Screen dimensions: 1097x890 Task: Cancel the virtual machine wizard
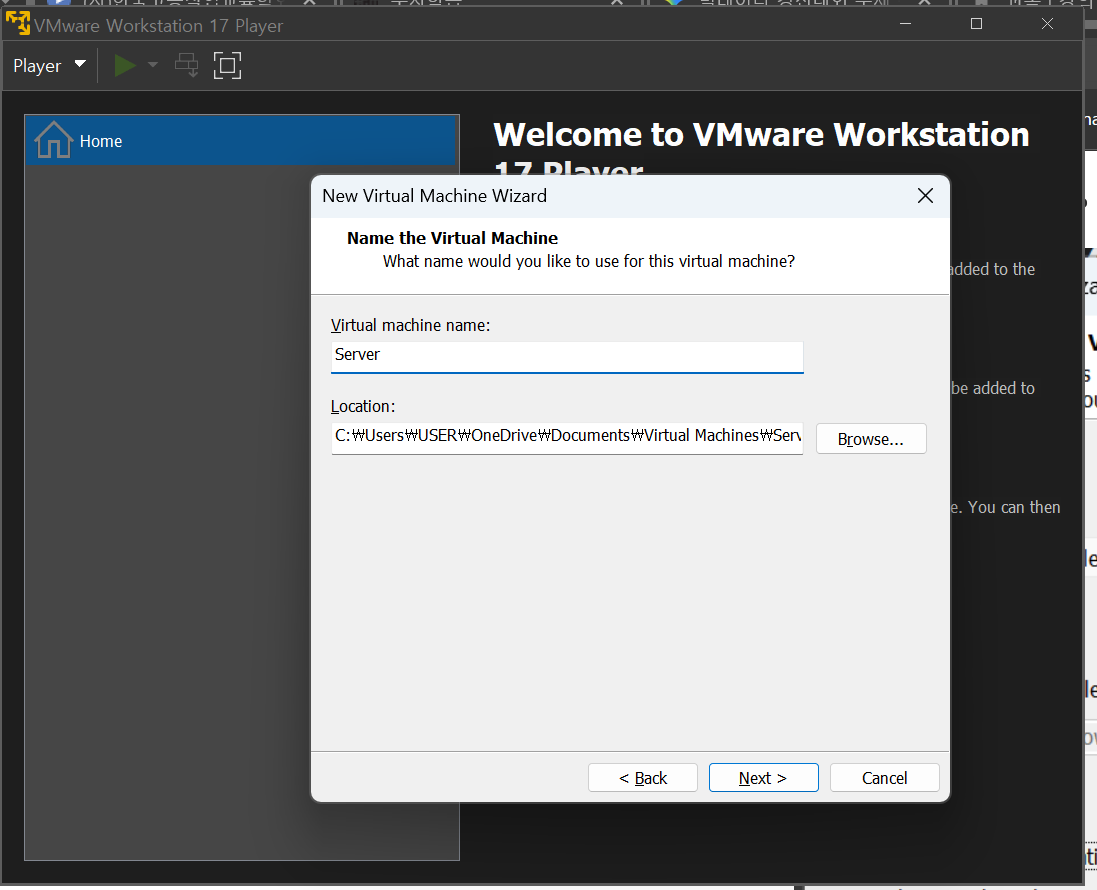884,777
